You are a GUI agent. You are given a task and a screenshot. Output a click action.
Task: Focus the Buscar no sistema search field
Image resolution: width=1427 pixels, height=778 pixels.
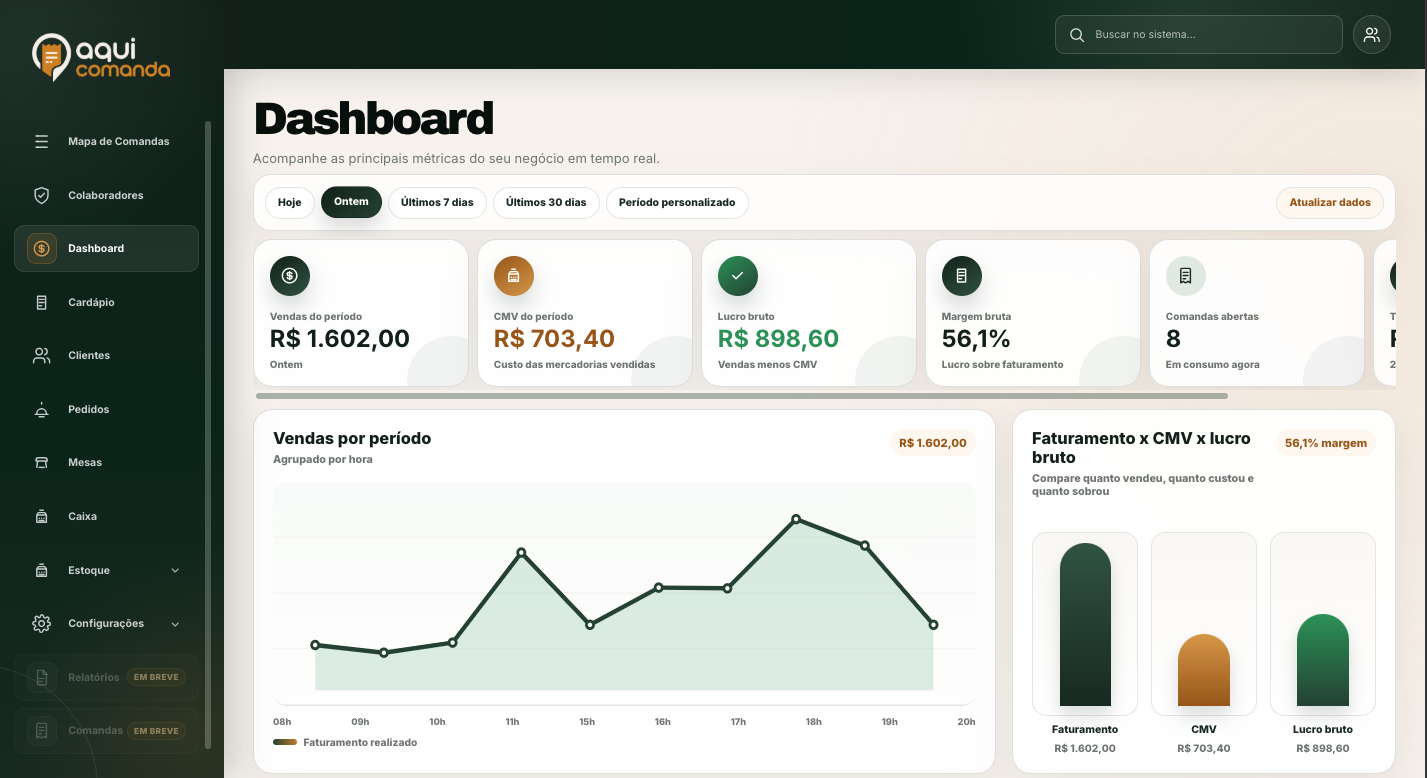[1199, 35]
